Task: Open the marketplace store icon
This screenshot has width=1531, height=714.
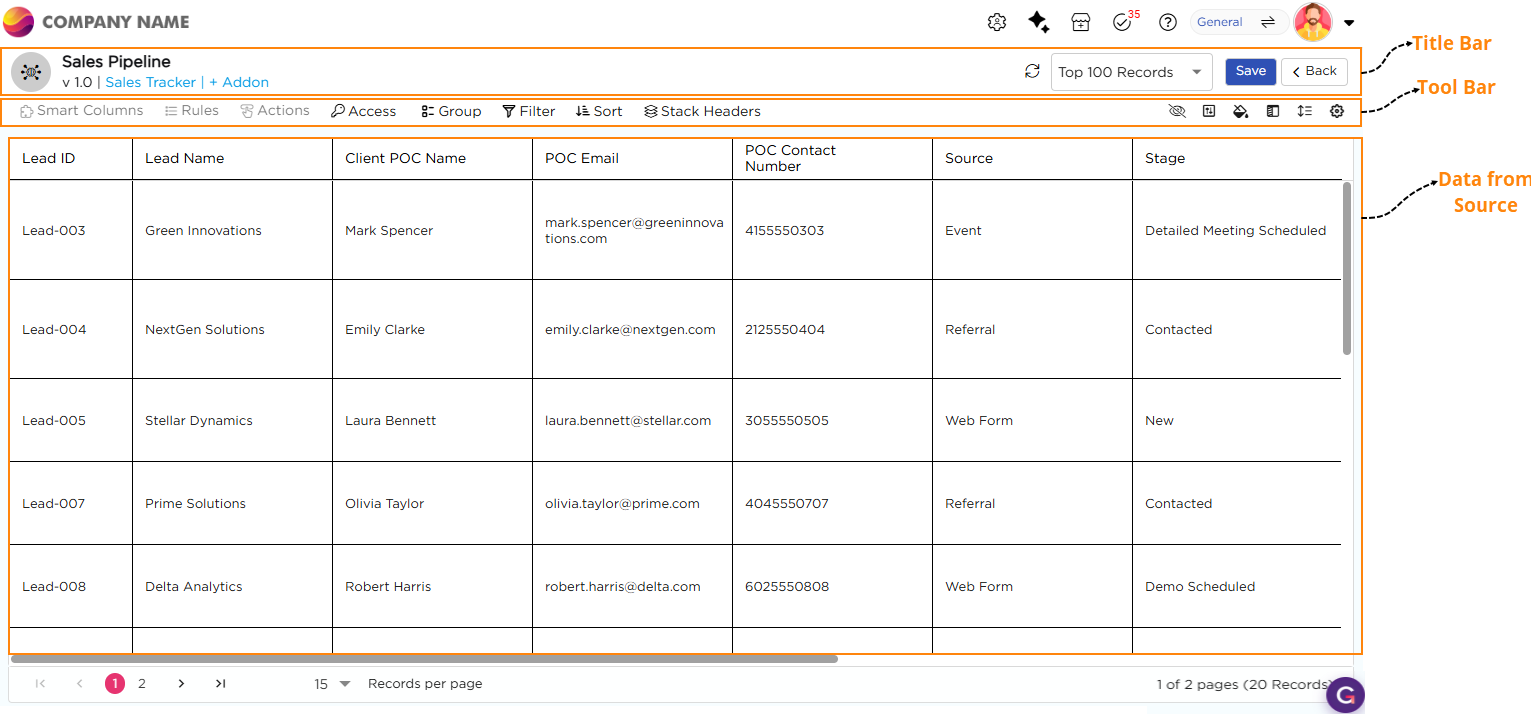Action: (x=1080, y=22)
